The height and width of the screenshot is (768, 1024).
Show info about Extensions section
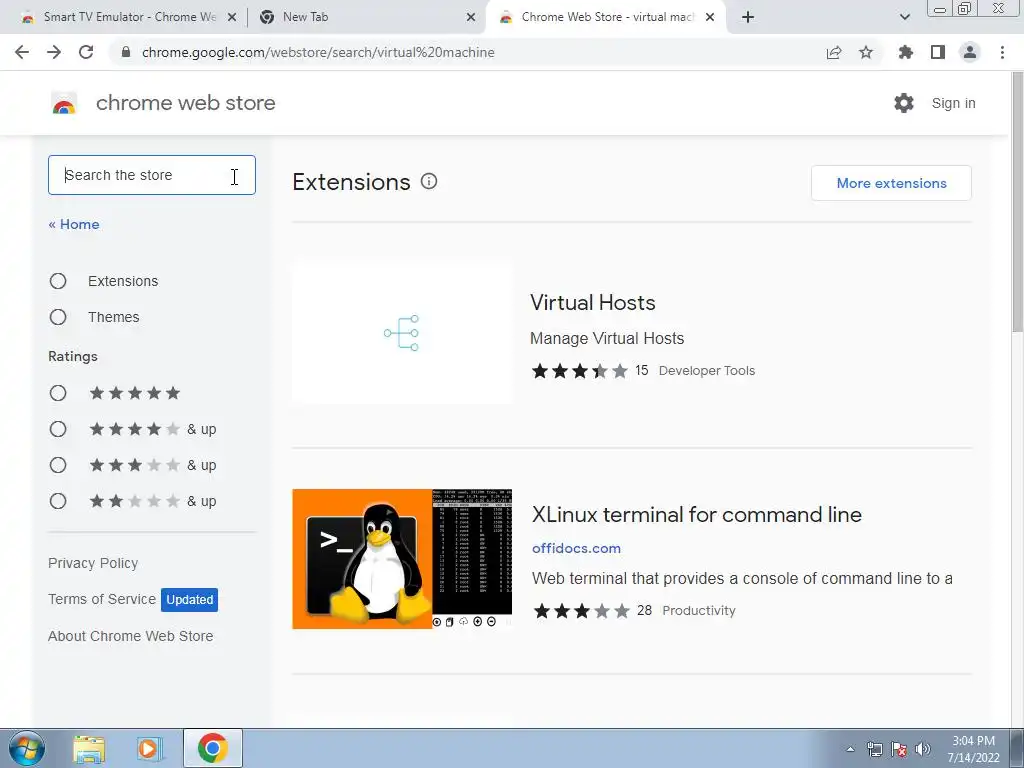coord(429,182)
